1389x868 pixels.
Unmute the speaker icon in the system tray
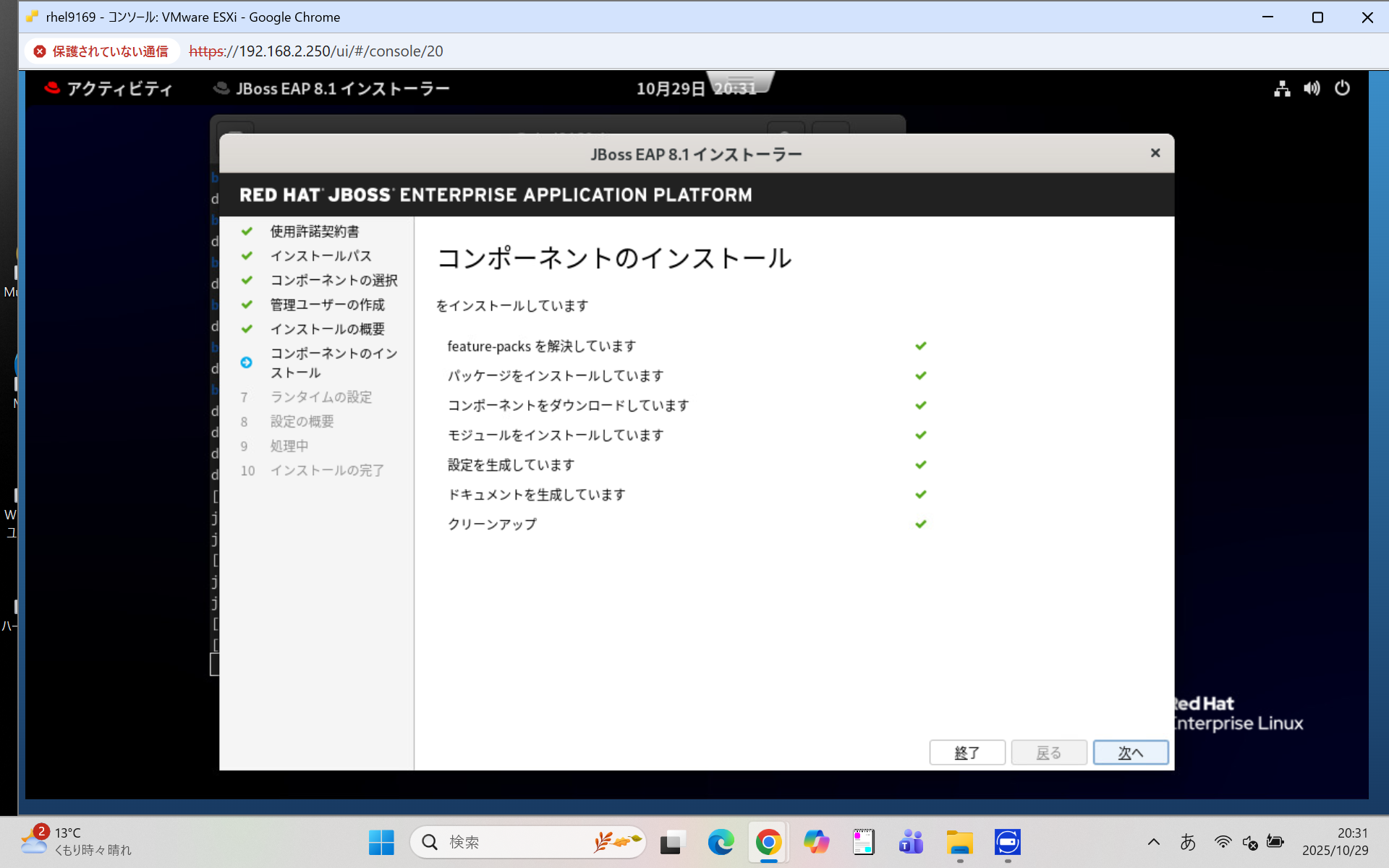(x=1250, y=842)
